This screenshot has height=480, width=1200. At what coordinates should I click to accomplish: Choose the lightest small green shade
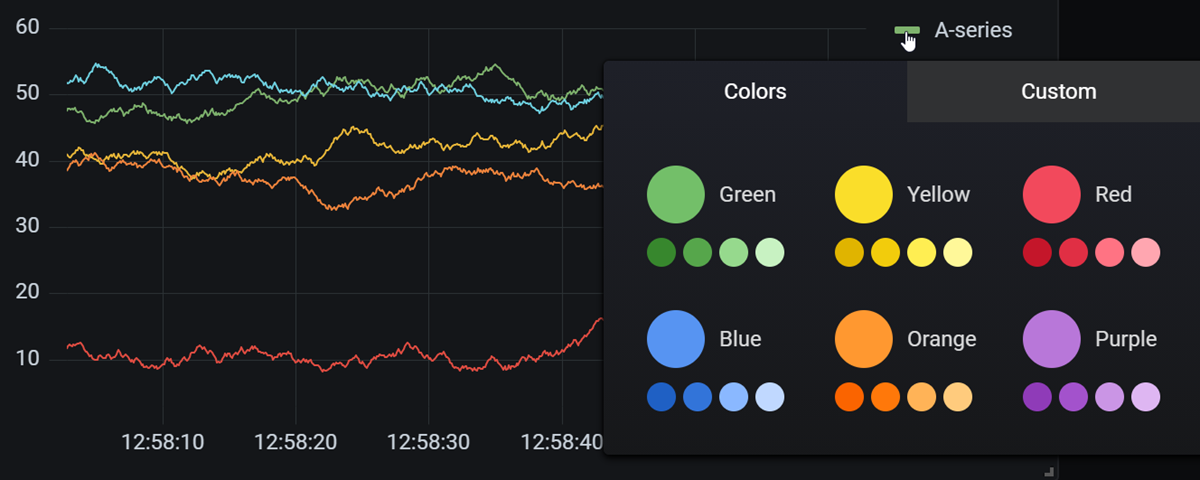coord(770,252)
